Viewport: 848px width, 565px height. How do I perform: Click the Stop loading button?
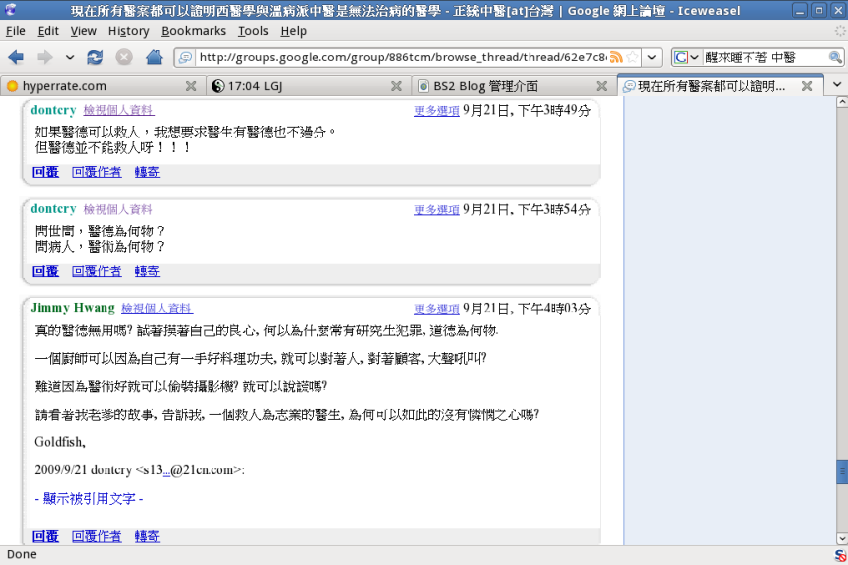(124, 57)
